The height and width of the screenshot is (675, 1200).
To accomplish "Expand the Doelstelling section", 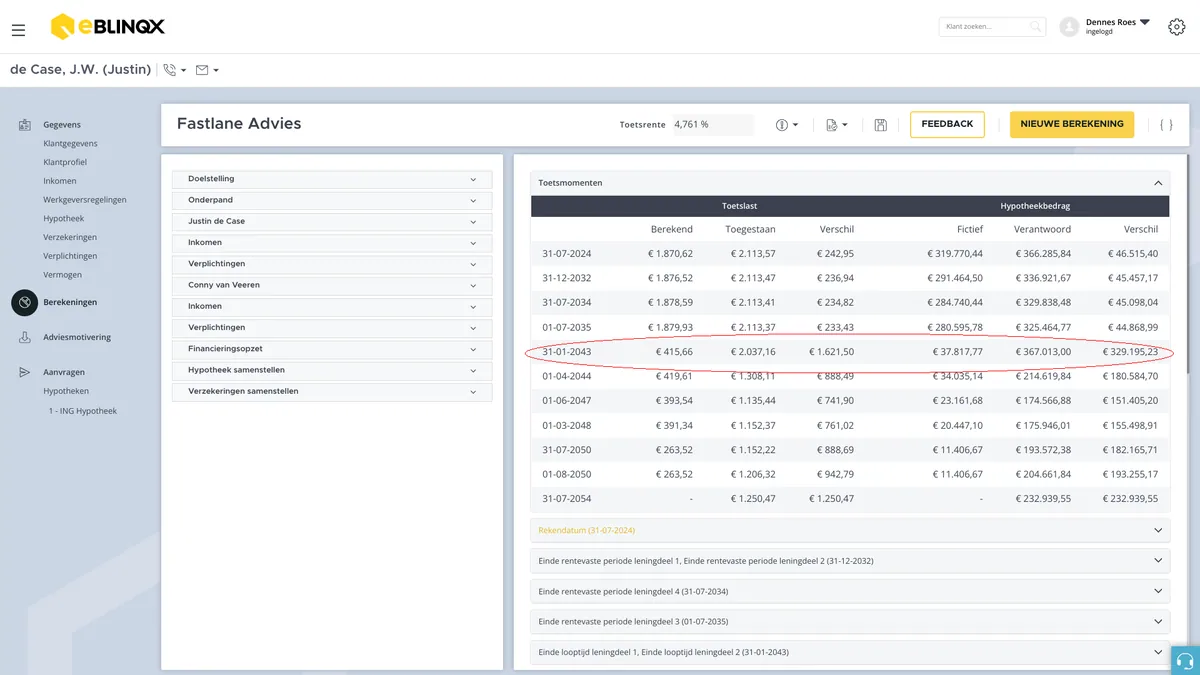I will pos(332,179).
